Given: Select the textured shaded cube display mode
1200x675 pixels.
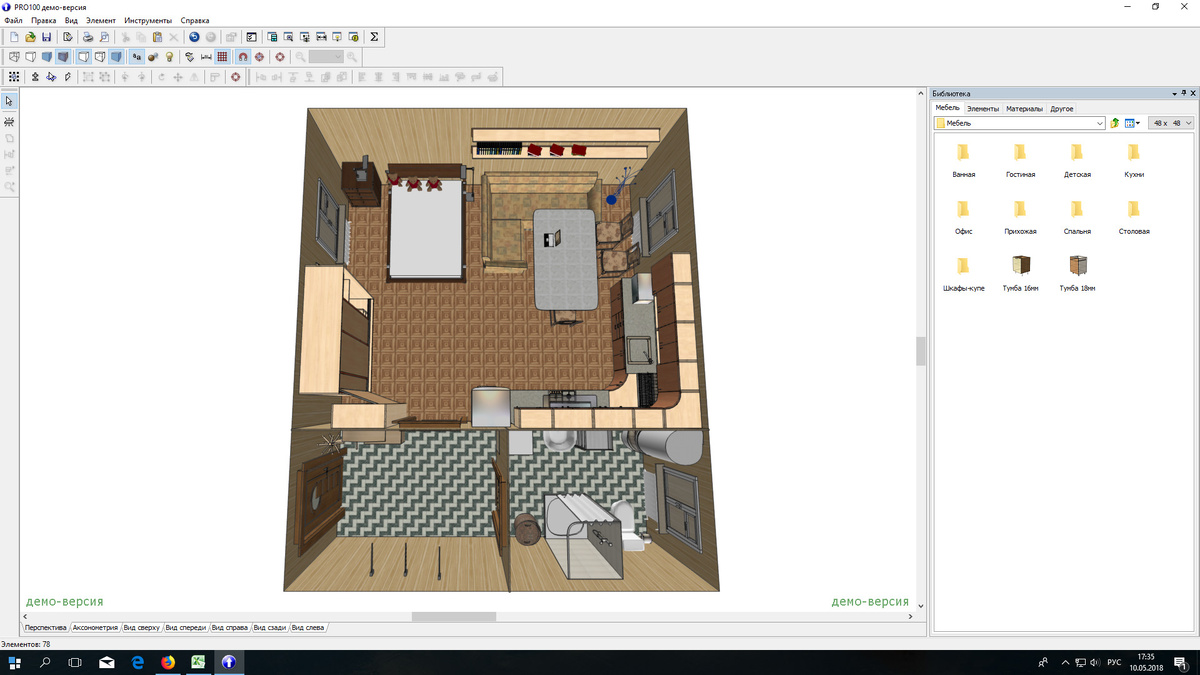Looking at the screenshot, I should [63, 57].
